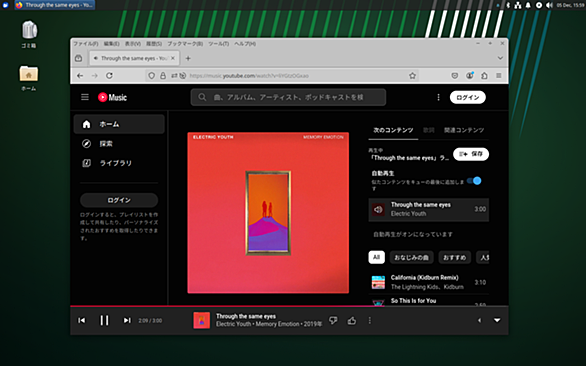Show site security padlock info
586x366 pixels.
pyautogui.click(x=163, y=76)
